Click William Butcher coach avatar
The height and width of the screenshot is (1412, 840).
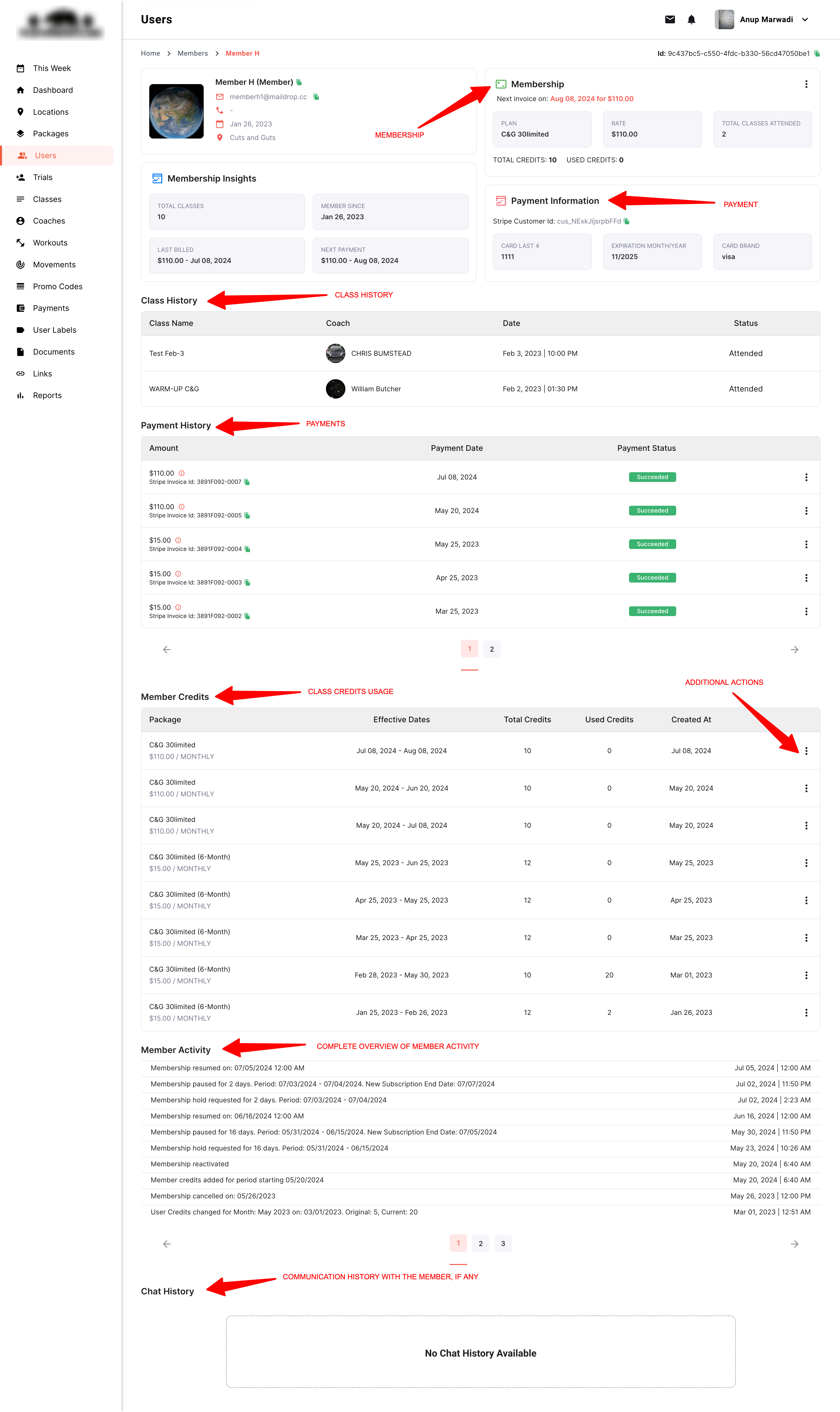pos(336,389)
